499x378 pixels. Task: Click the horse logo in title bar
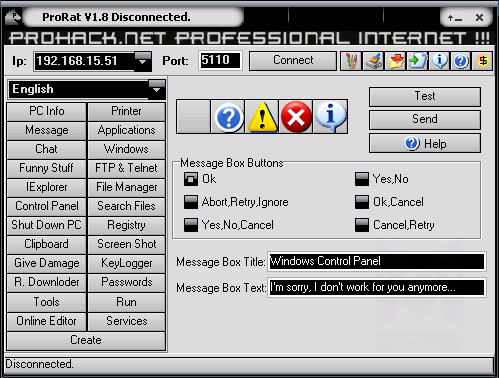pyautogui.click(x=13, y=17)
